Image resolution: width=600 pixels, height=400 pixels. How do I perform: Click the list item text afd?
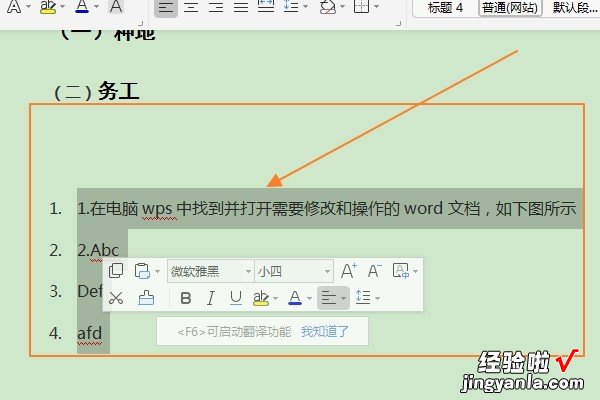point(90,333)
